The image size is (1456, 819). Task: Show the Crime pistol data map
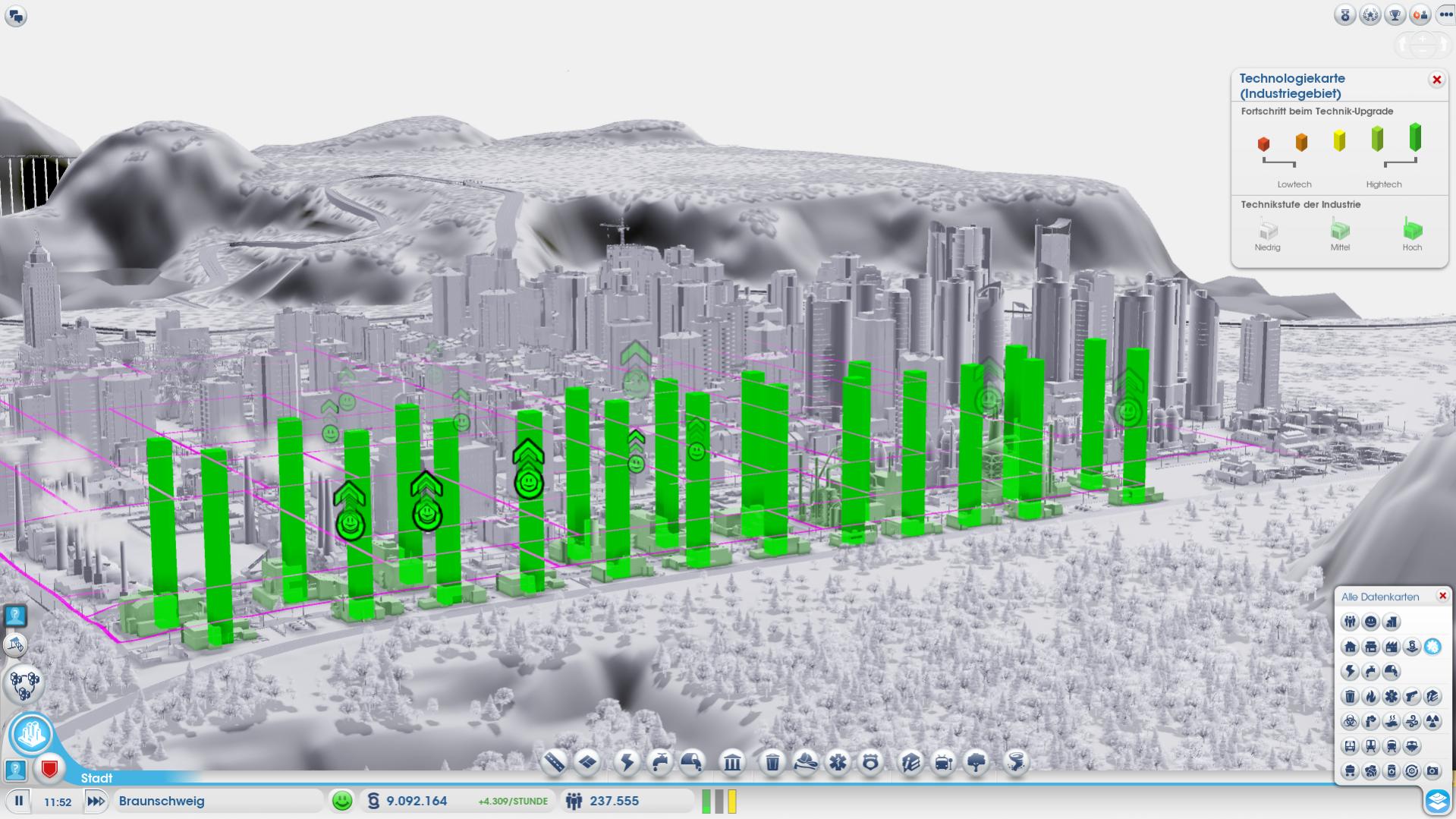[1411, 697]
